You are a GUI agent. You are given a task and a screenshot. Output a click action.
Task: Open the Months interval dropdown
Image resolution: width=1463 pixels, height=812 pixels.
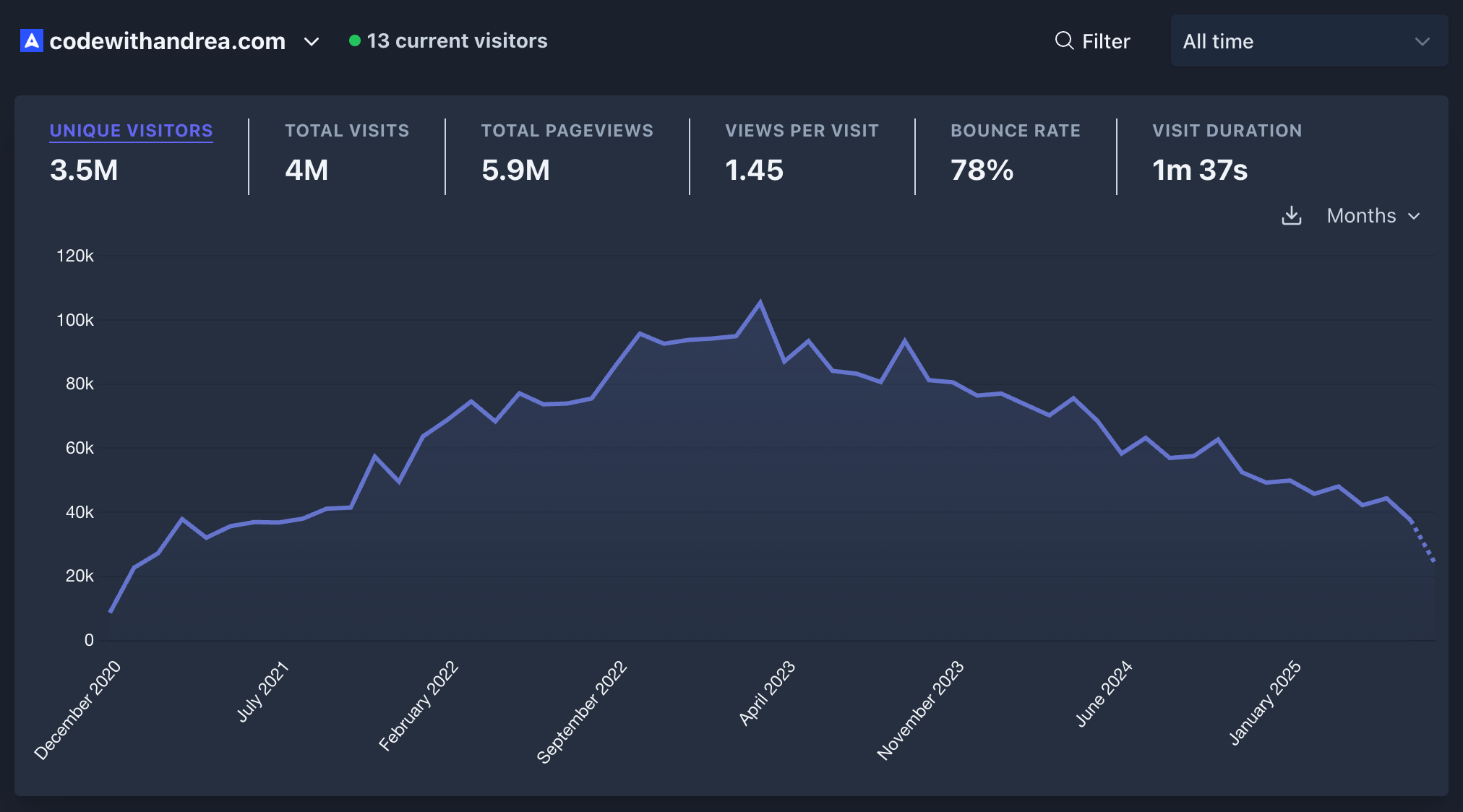1361,215
